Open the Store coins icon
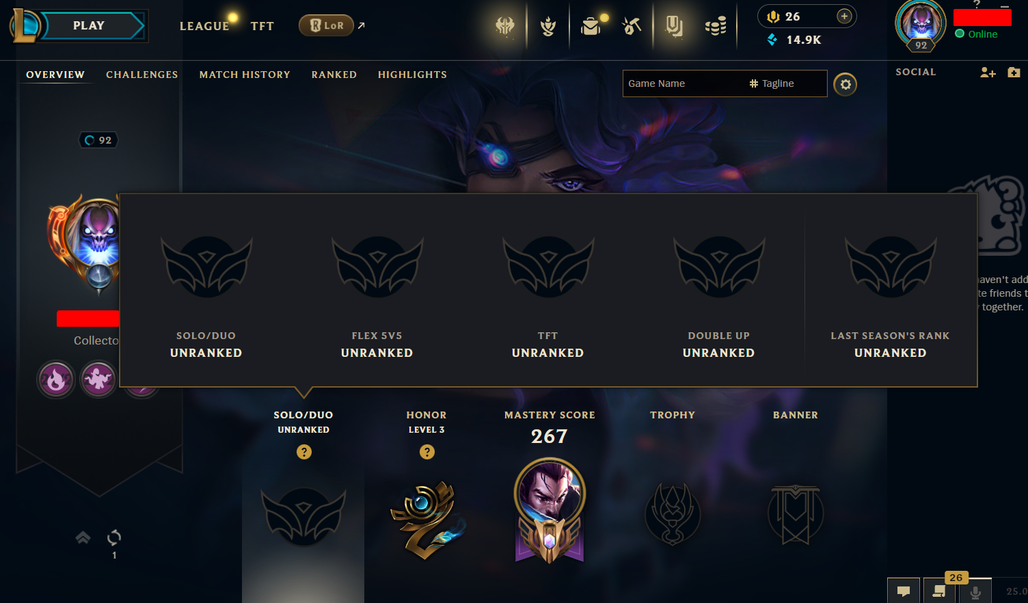The height and width of the screenshot is (603, 1028). click(x=715, y=26)
